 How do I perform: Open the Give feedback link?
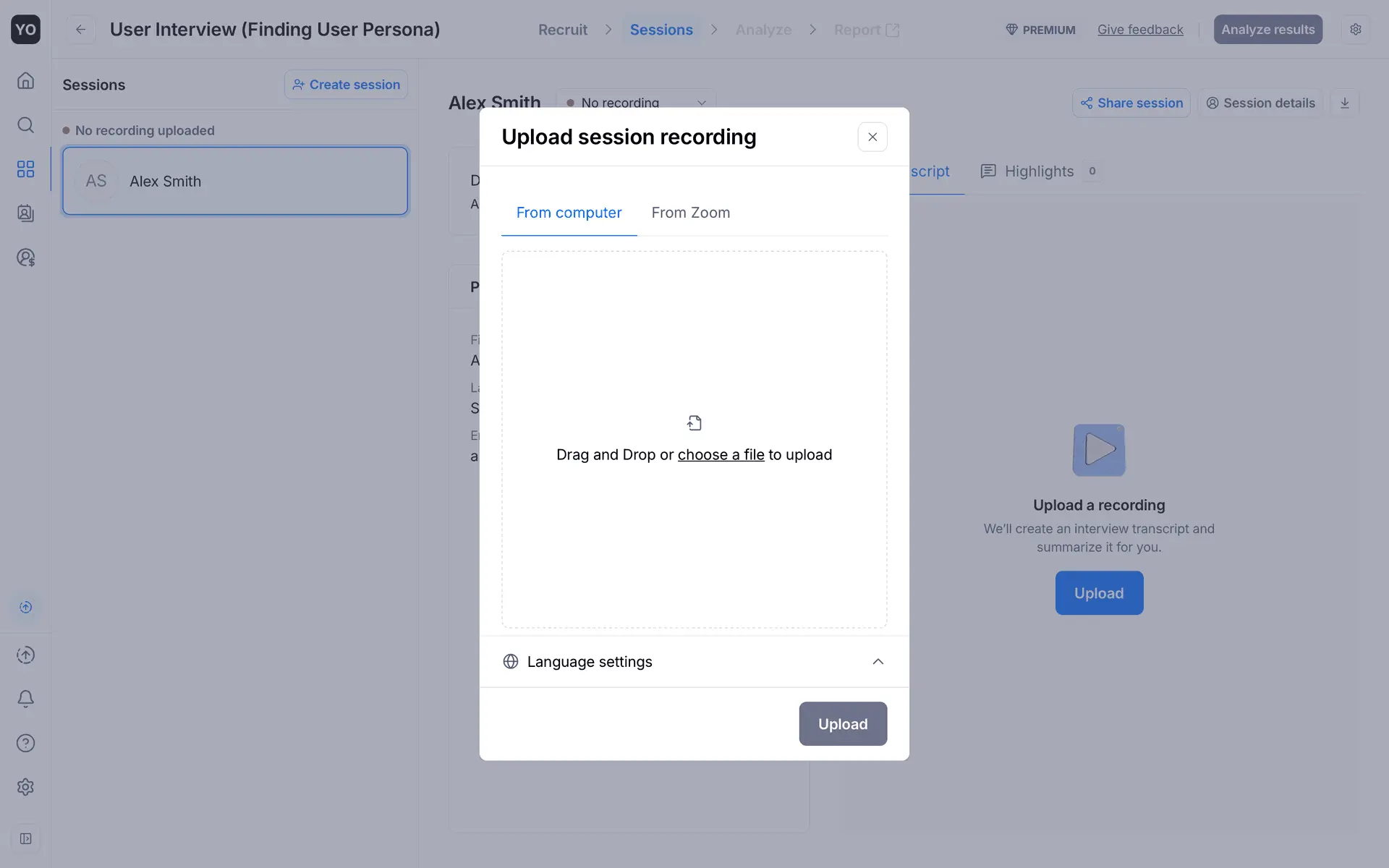(1140, 30)
